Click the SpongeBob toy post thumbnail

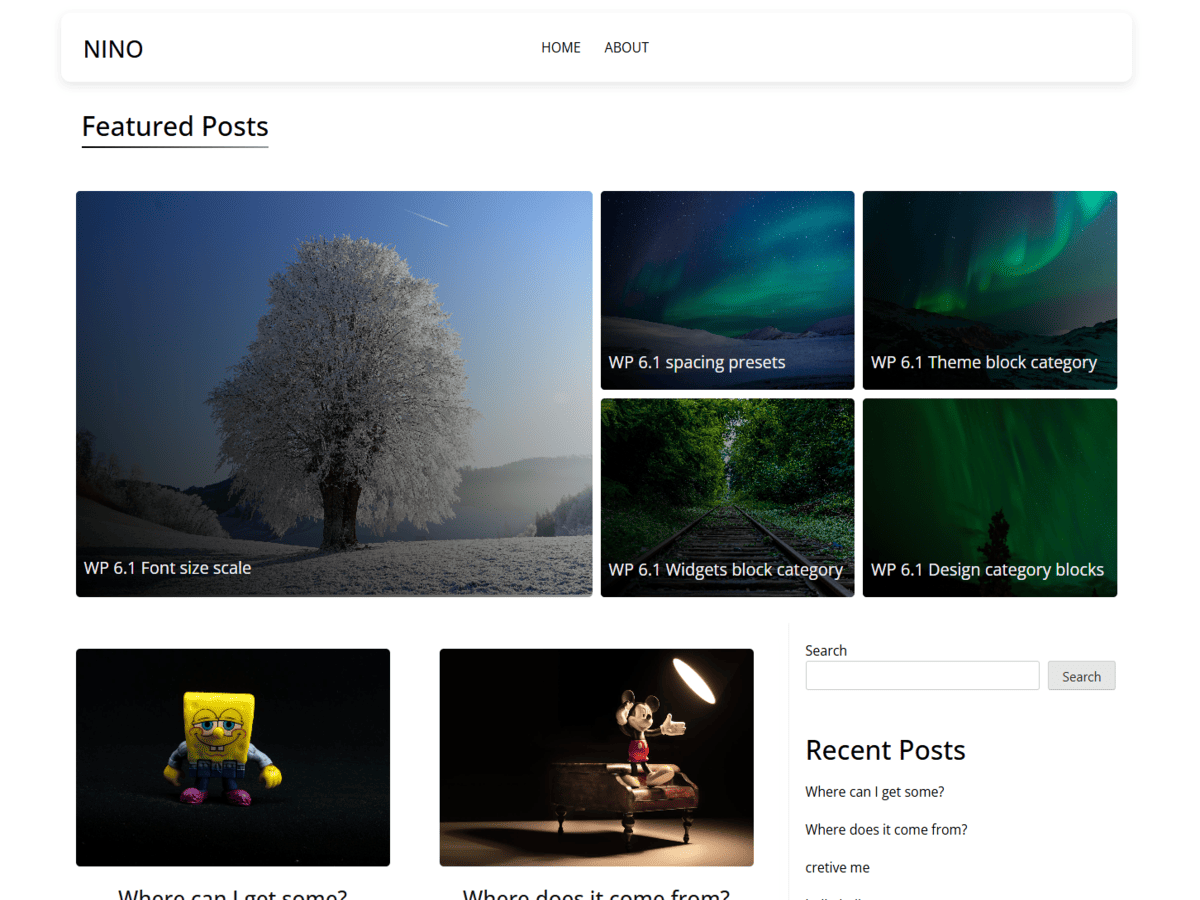tap(233, 757)
